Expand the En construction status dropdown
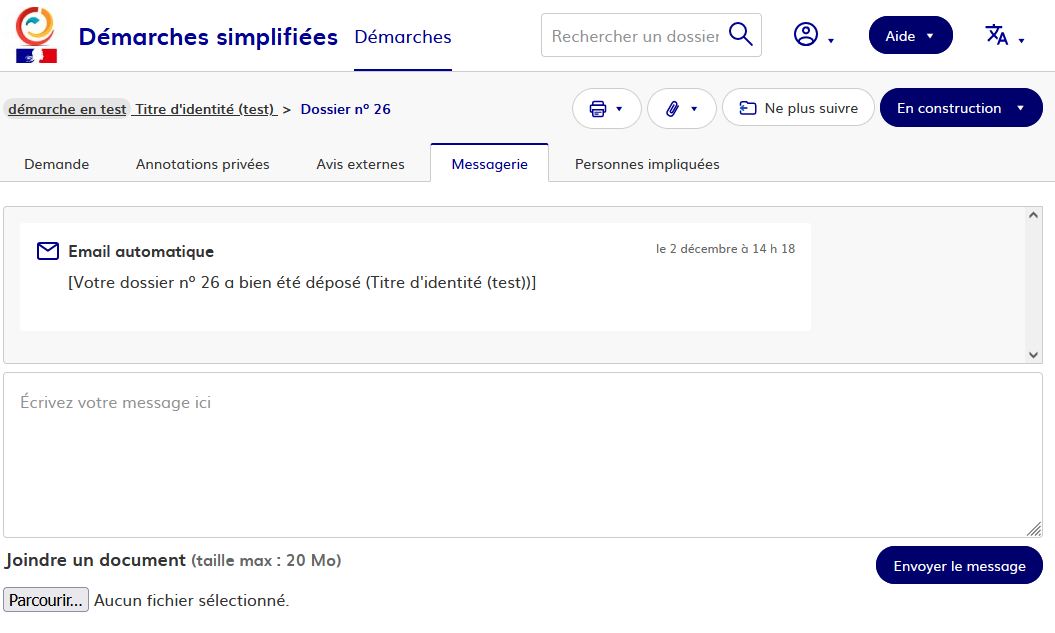 (960, 108)
